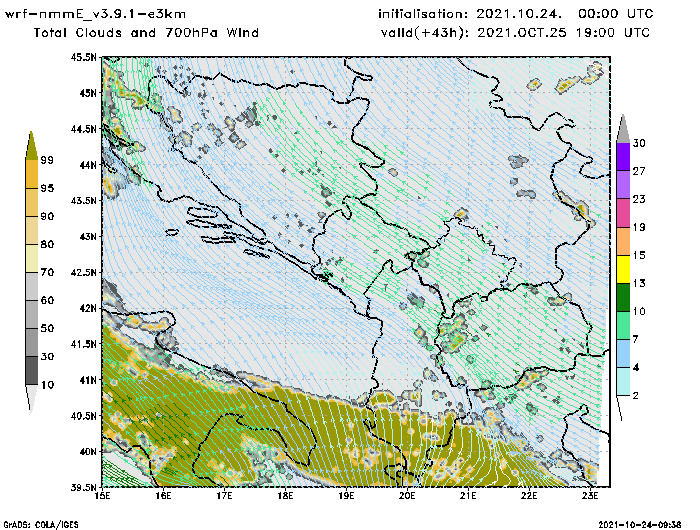Click the gray 30–50 cloud legend swatch
Viewport: 700px width, 530px height.
[x=32, y=342]
